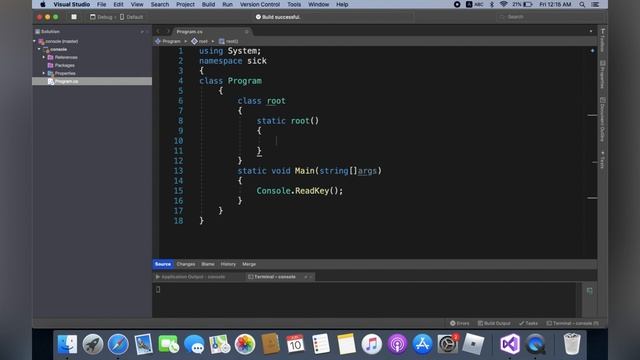This screenshot has height=360, width=640.
Task: Open the Calendar icon in Dock
Action: (295, 344)
